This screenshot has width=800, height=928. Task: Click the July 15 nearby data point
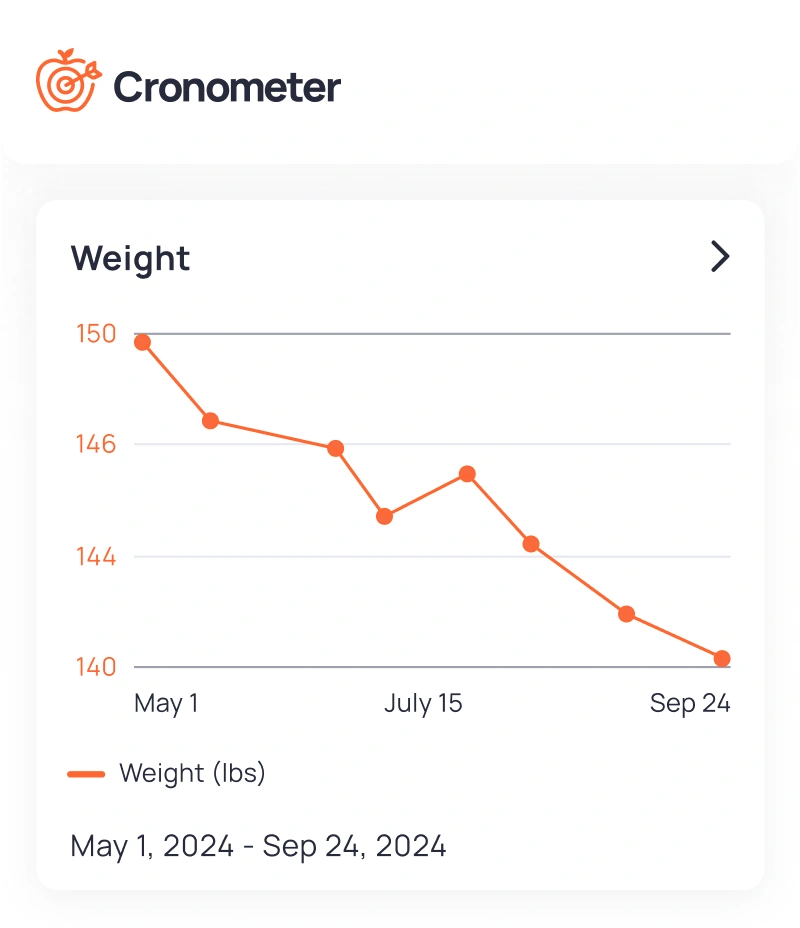(x=466, y=472)
